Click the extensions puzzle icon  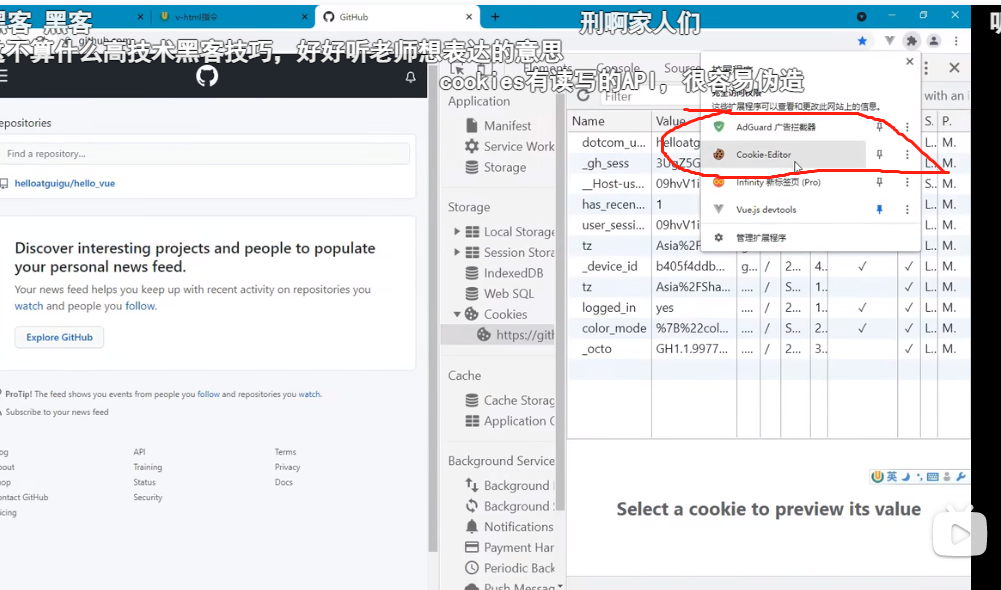912,41
